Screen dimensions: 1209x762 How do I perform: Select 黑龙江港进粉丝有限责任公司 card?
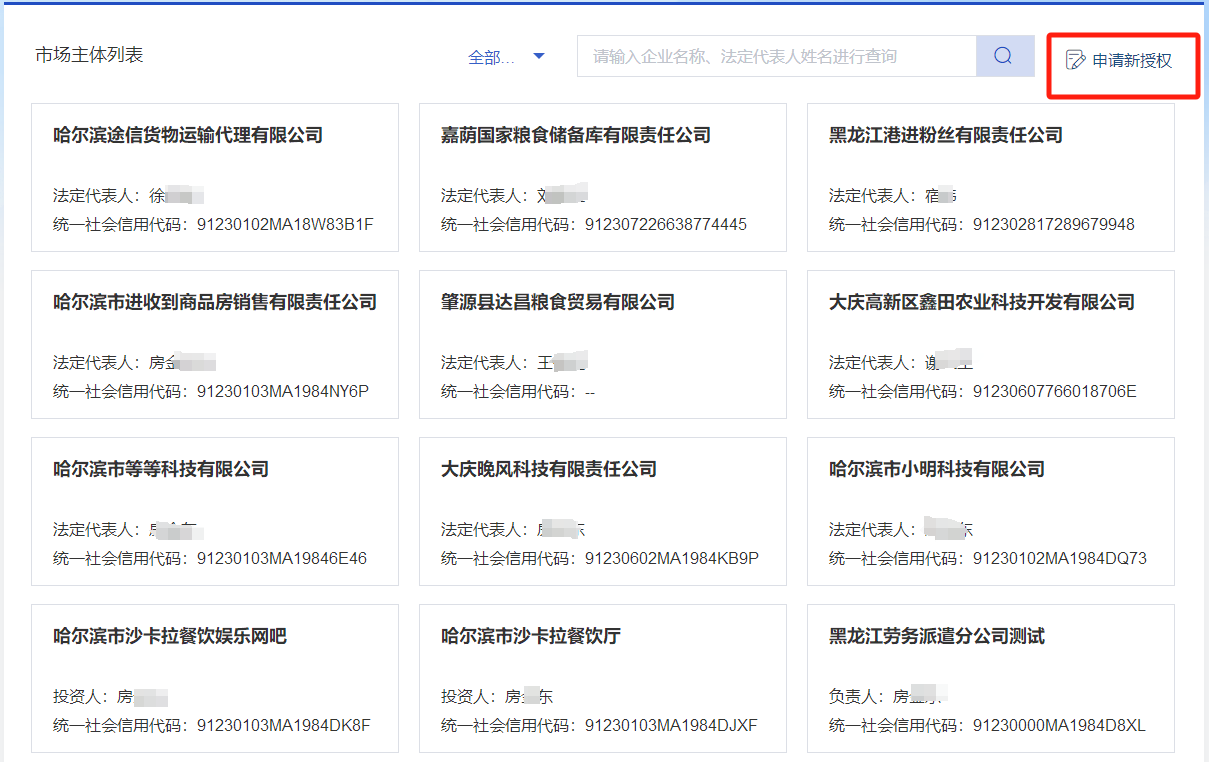coord(990,177)
